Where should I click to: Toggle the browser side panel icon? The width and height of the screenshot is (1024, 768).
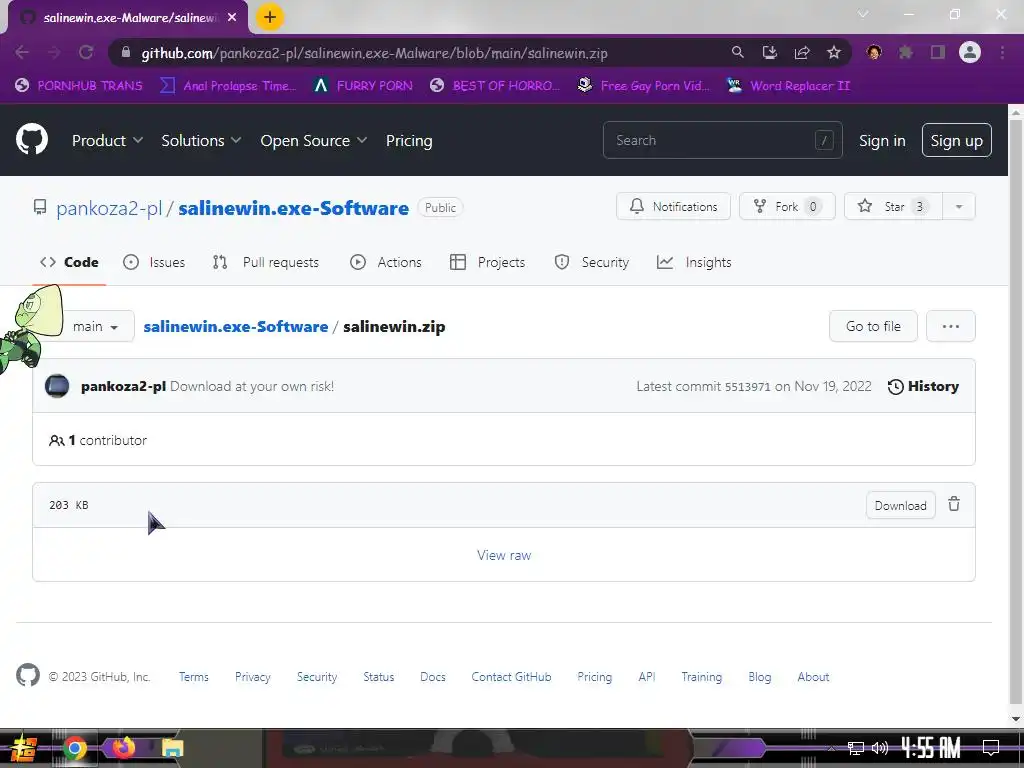point(938,52)
